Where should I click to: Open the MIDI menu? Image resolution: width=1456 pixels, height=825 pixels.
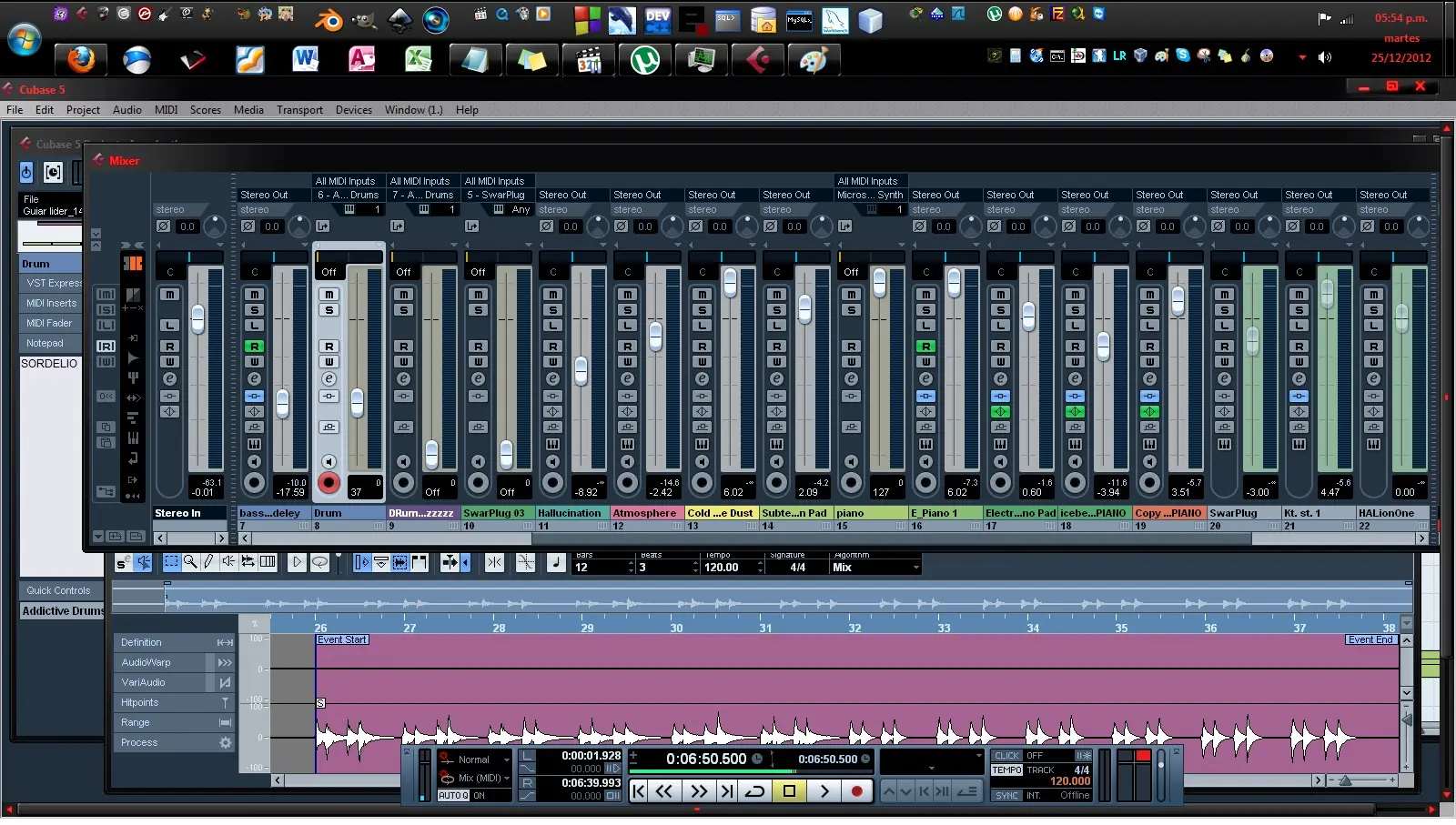167,110
